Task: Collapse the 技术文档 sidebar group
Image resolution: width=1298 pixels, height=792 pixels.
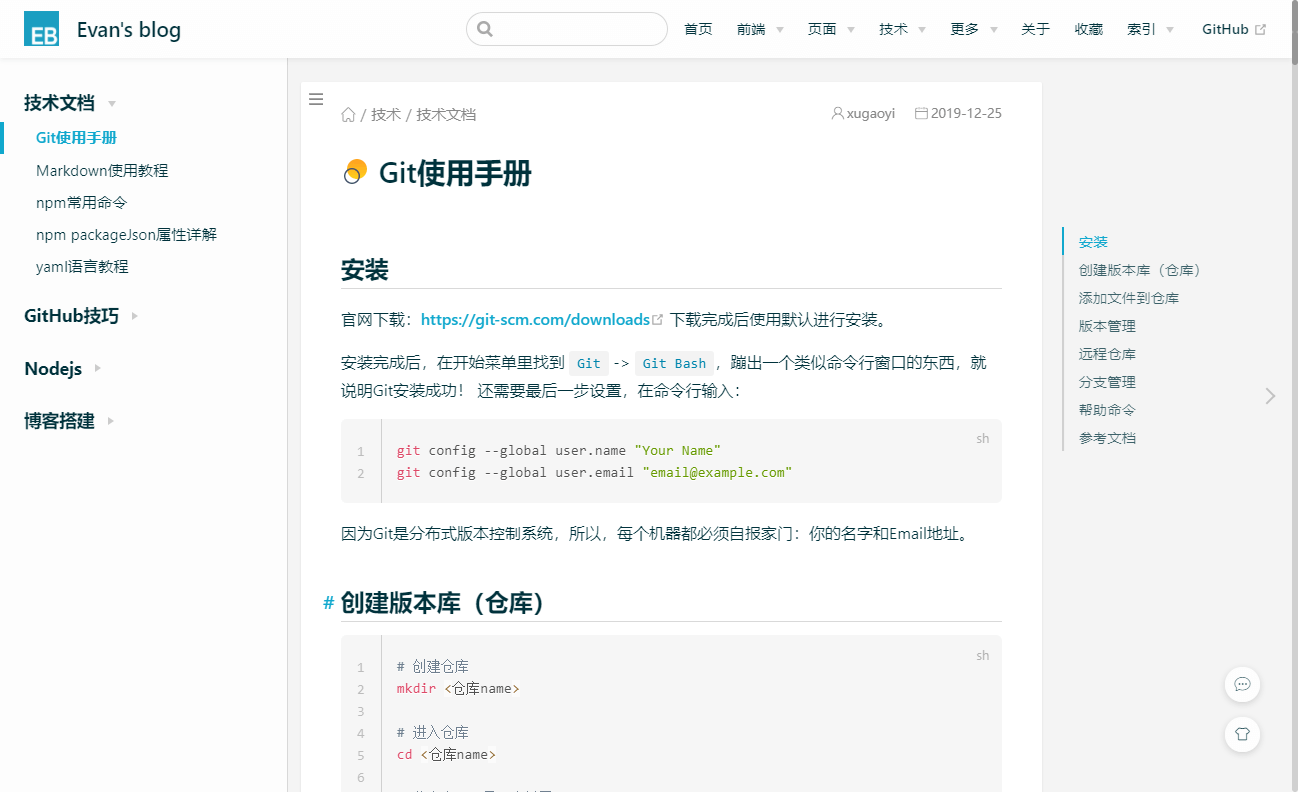Action: [70, 102]
